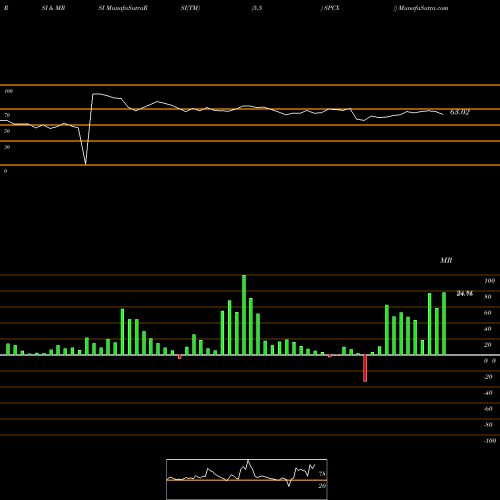Screen dimensions: 500x500
Task: Click the large red negative MR bar
Action: [365, 368]
